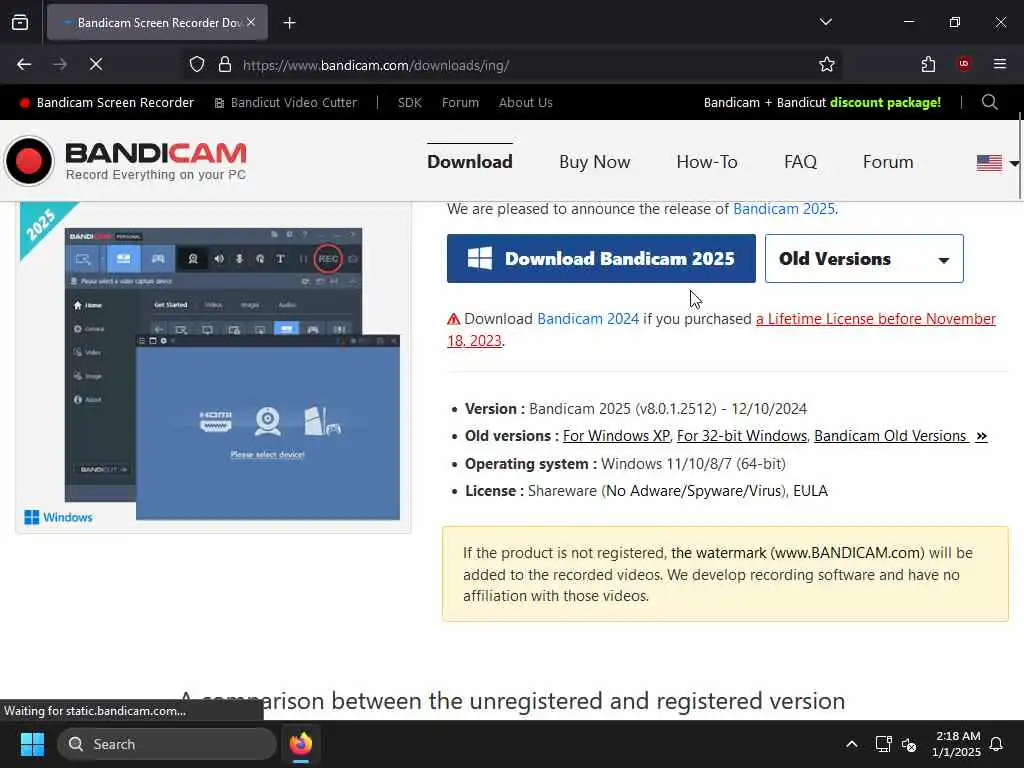Click the site search magnifier icon
Viewport: 1024px width, 768px height.
point(989,102)
